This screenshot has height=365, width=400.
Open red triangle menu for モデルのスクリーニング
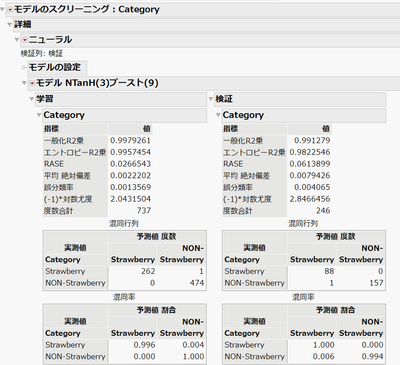10,10
